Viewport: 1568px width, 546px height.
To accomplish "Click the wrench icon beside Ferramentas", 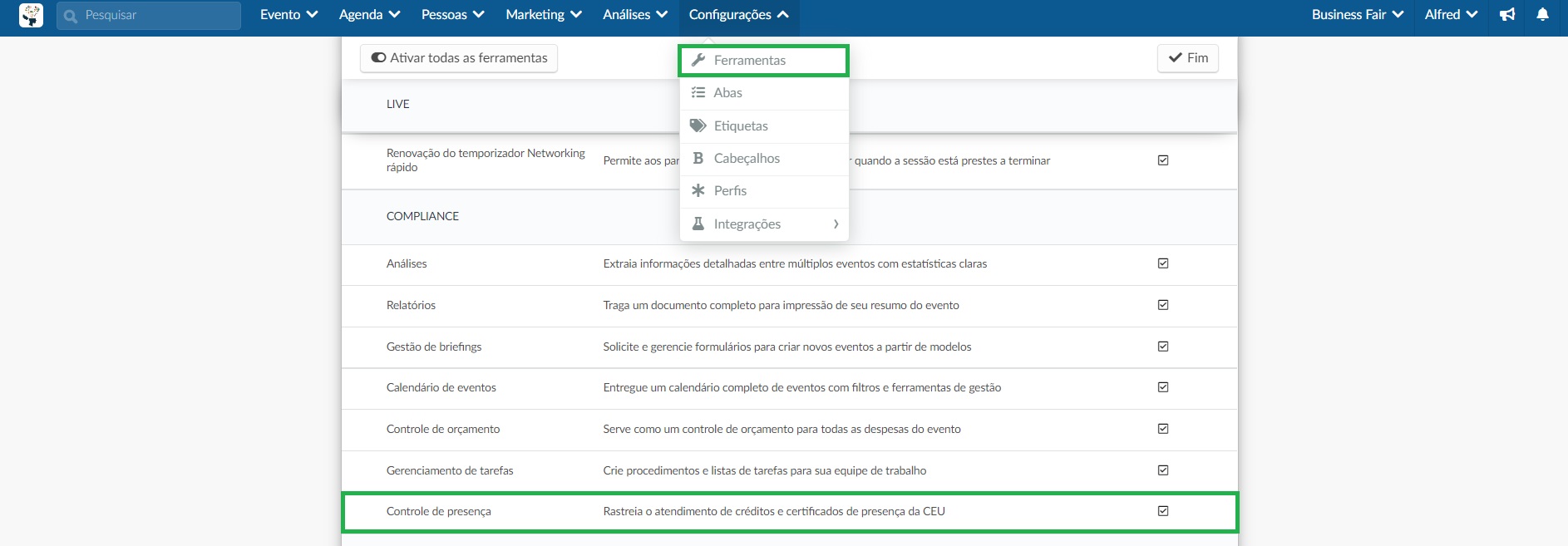I will (x=698, y=60).
